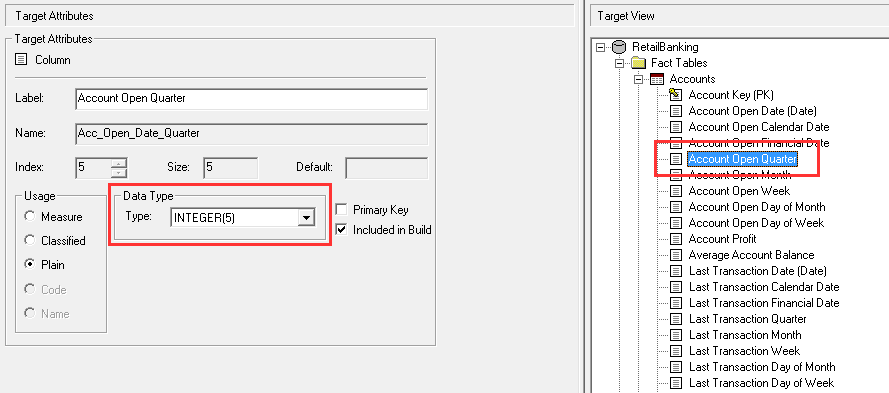Click the Label text field
This screenshot has height=393, width=889.
point(251,99)
